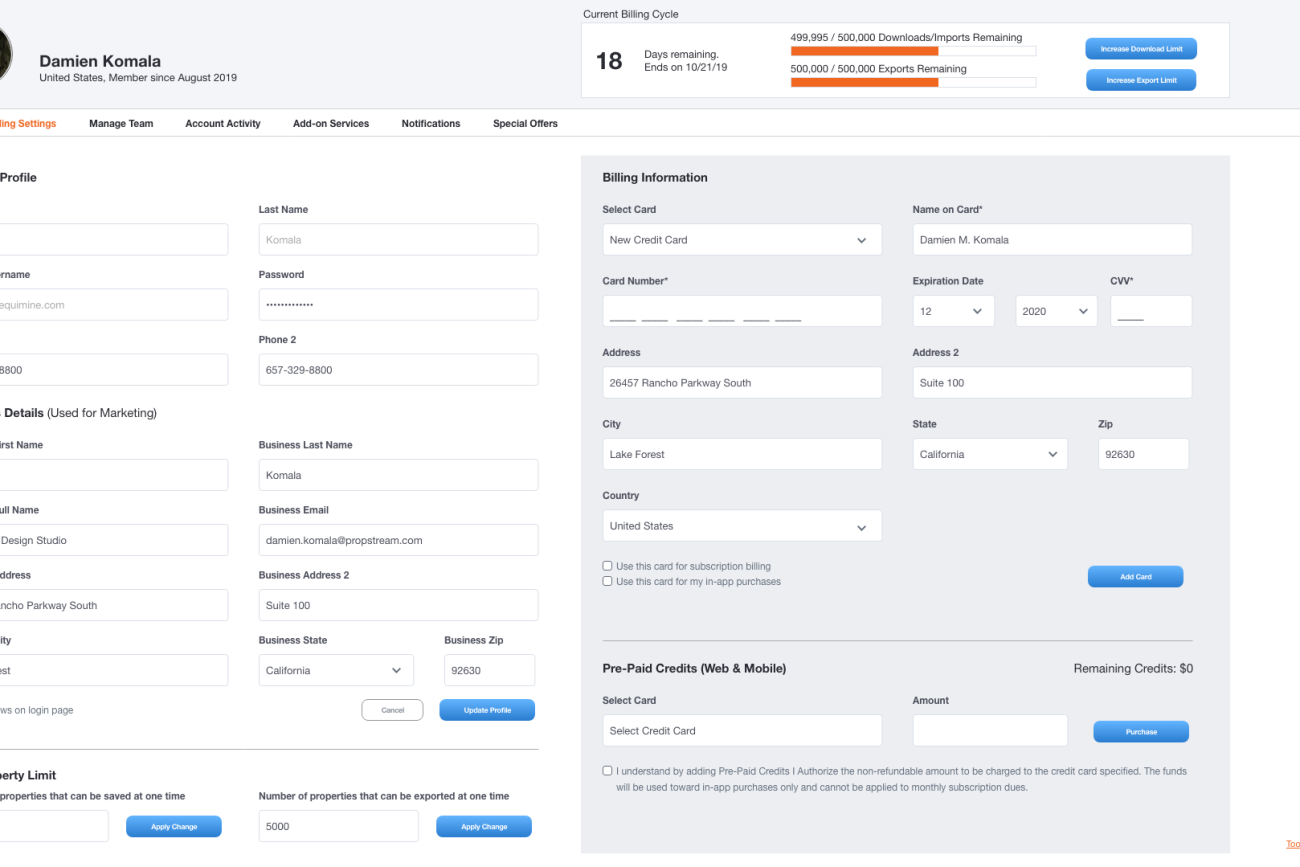
Task: Choose a billing State from the dropdown
Action: [x=989, y=454]
